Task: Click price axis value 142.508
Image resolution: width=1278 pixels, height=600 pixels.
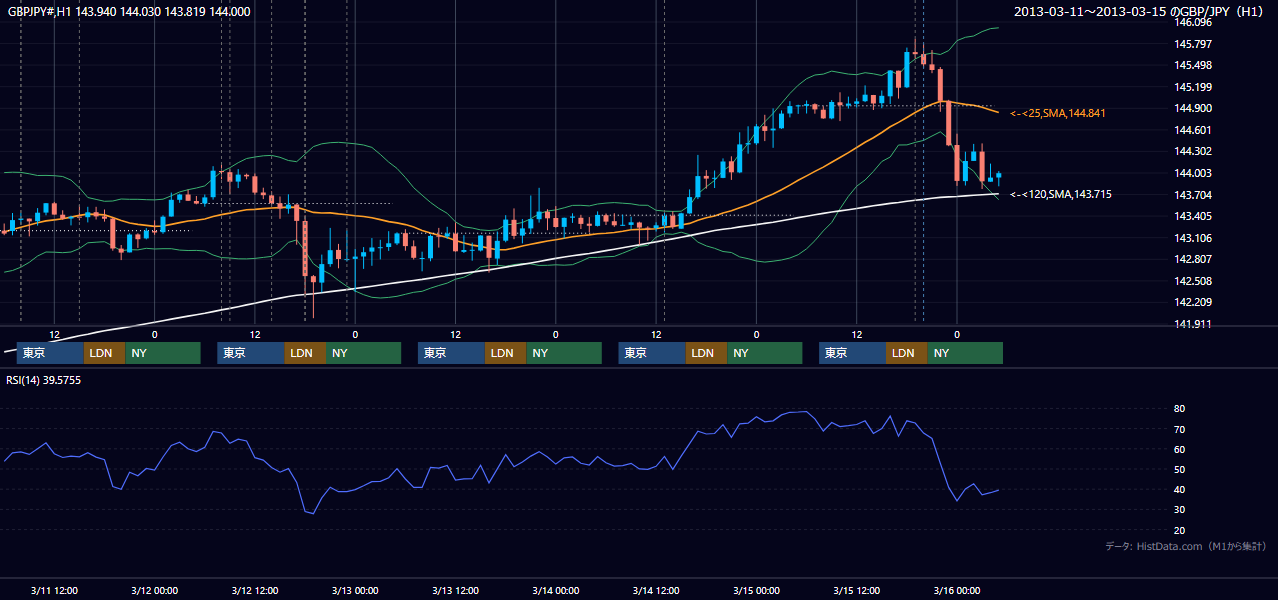Action: click(1194, 281)
